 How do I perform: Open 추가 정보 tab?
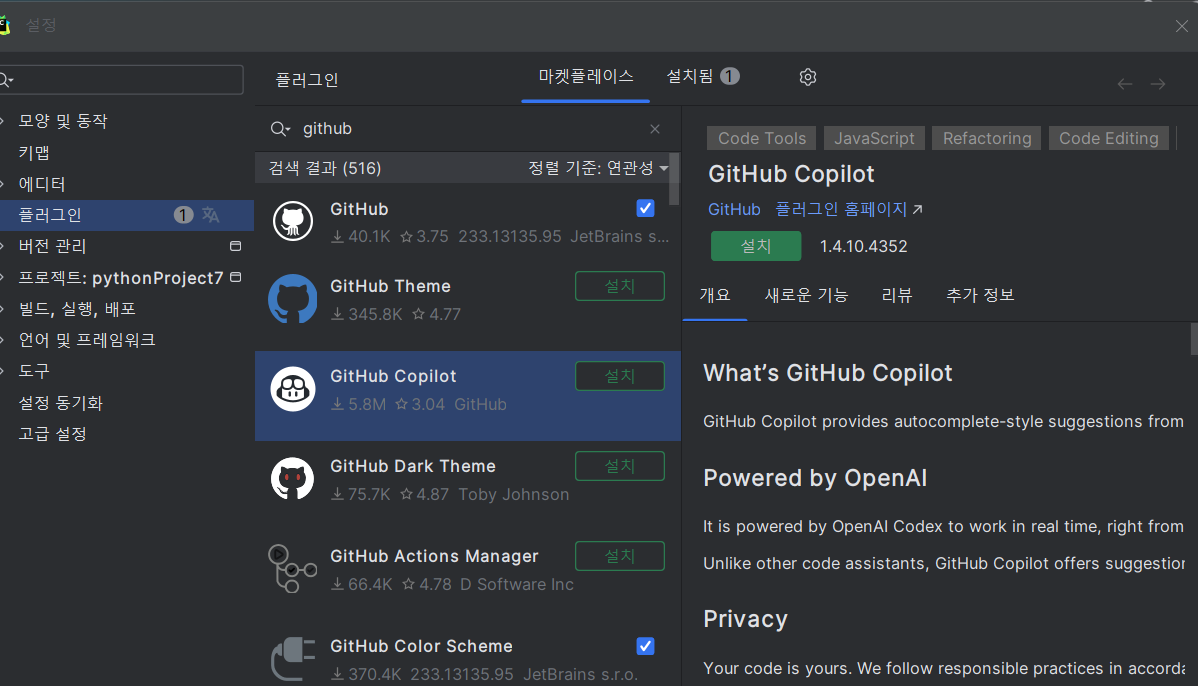click(980, 295)
